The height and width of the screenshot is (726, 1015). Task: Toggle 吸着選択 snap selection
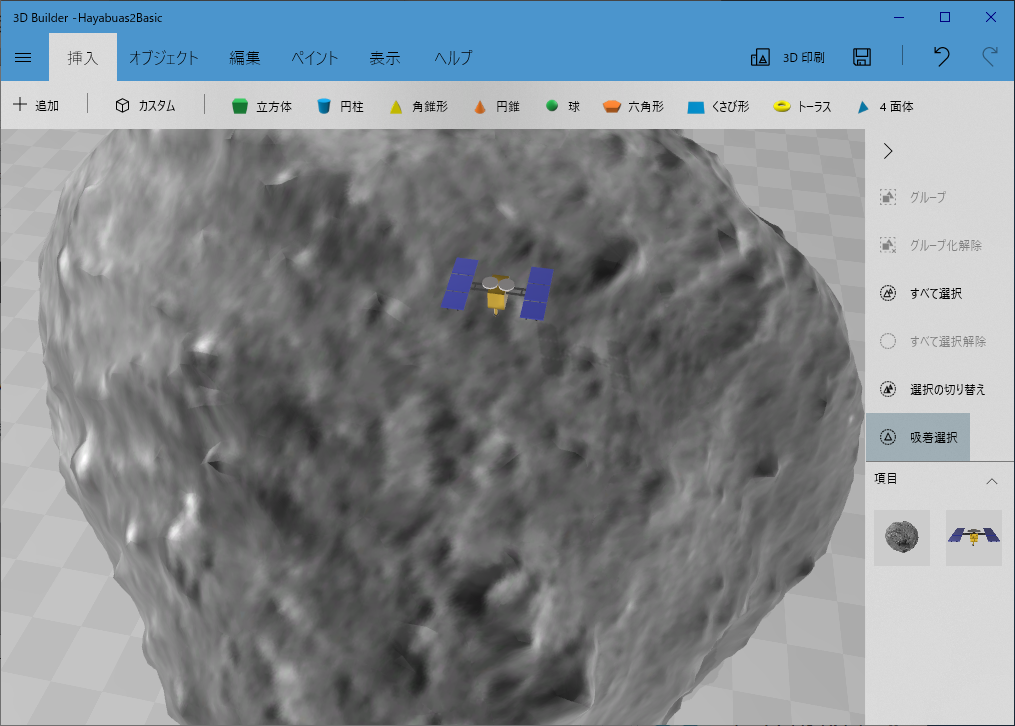tap(918, 437)
